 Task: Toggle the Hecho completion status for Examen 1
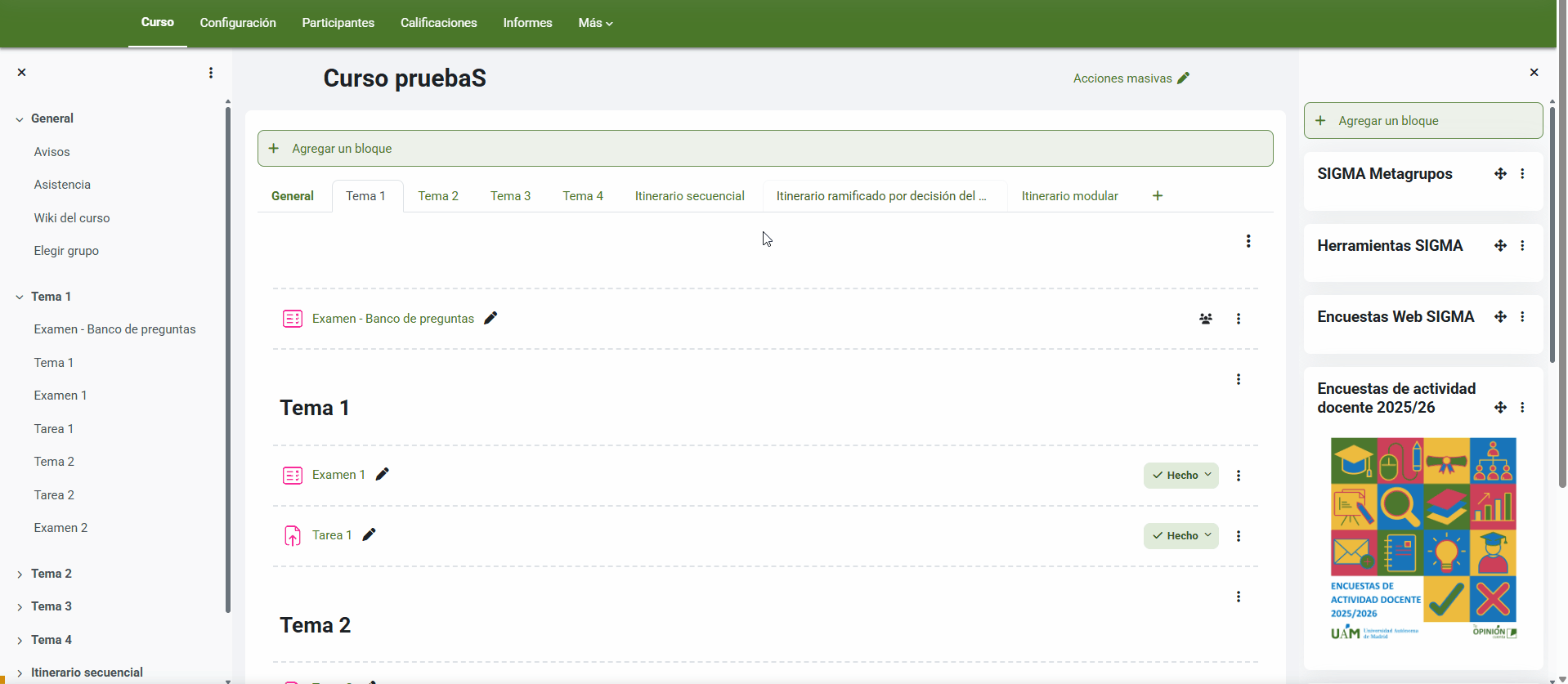tap(1180, 476)
